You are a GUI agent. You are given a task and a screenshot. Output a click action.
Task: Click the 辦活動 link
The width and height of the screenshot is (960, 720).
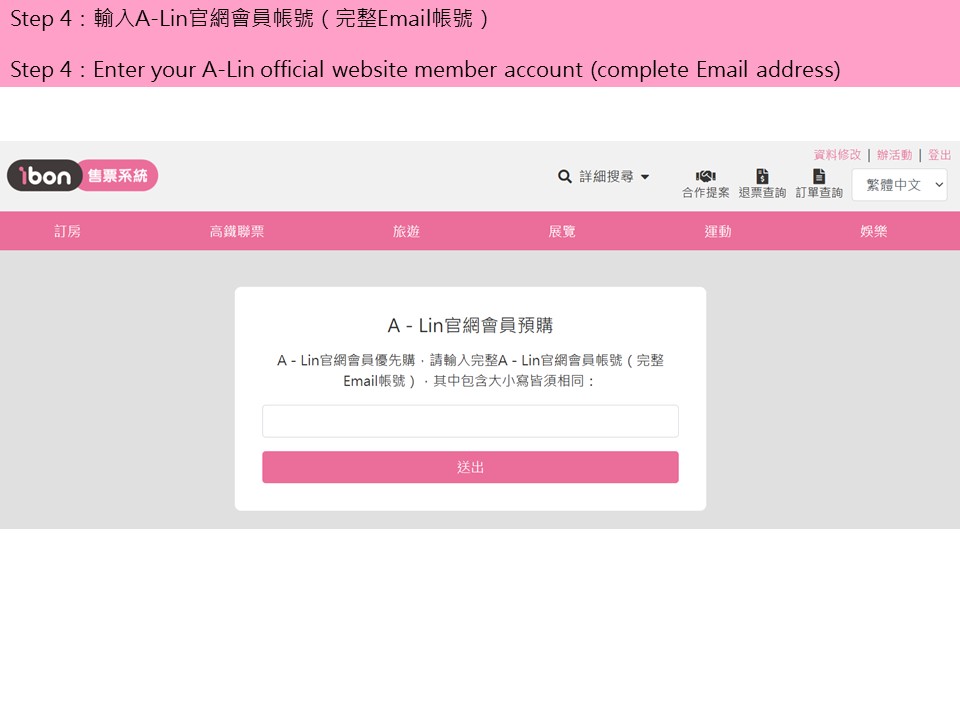(x=894, y=155)
